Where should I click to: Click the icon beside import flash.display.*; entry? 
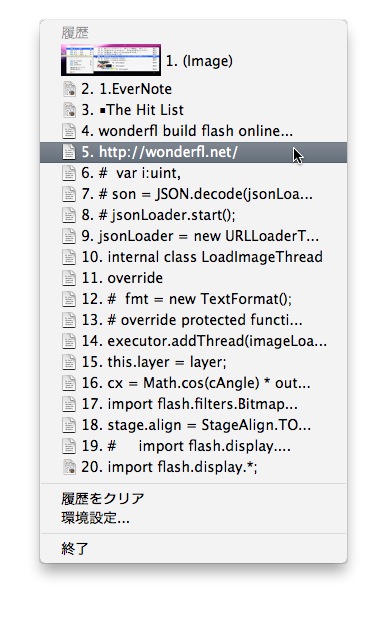pyautogui.click(x=69, y=467)
